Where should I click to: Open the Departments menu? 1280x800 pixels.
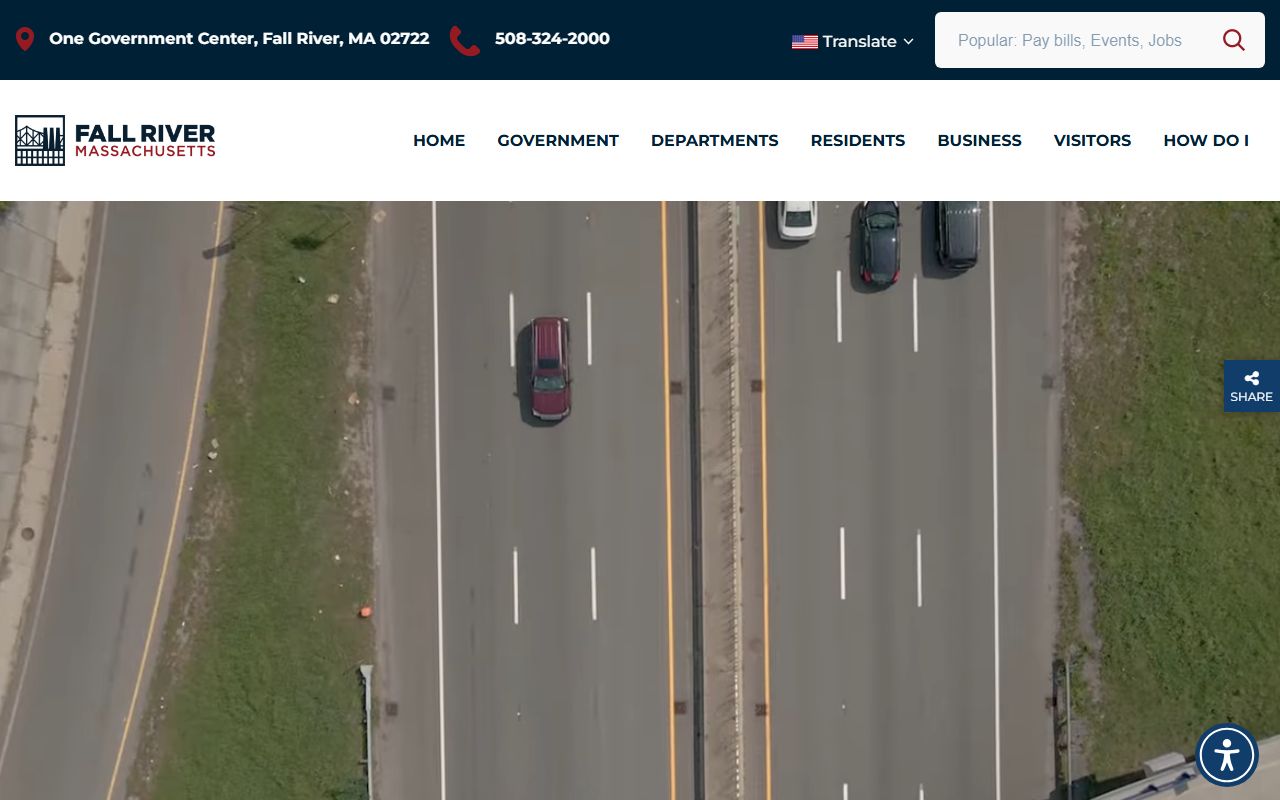coord(714,141)
